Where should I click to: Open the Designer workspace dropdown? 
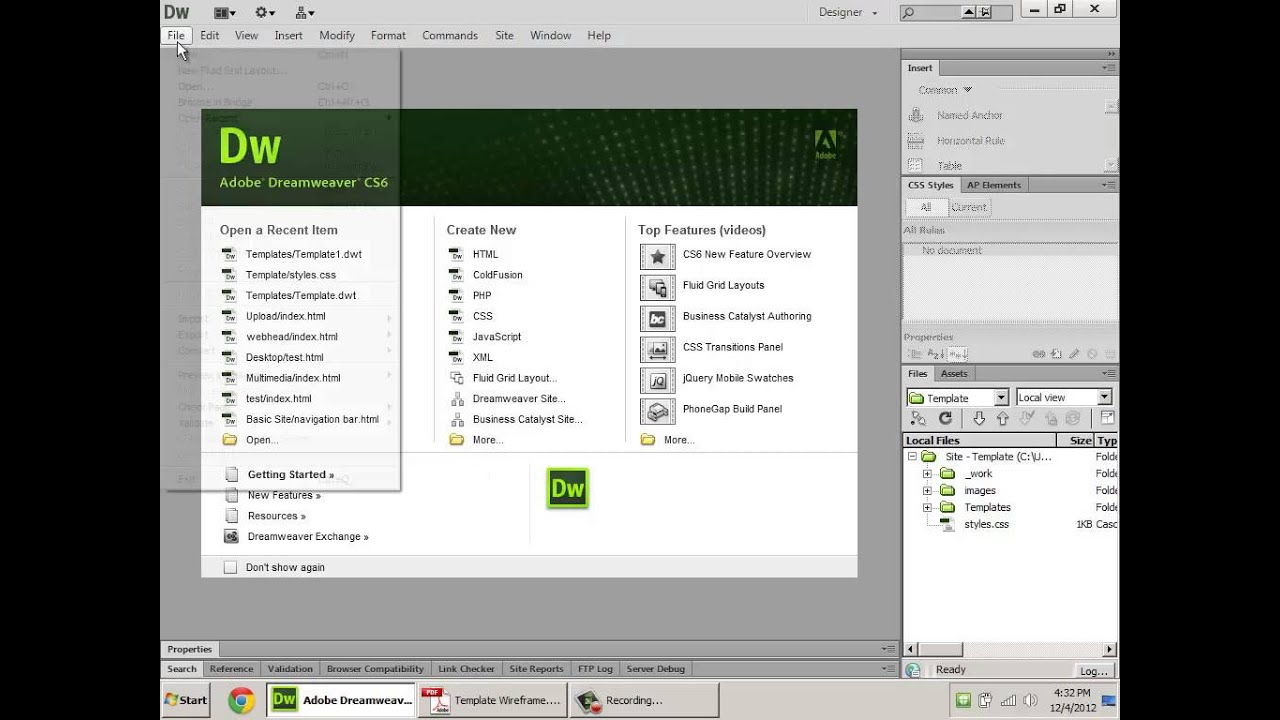(848, 13)
